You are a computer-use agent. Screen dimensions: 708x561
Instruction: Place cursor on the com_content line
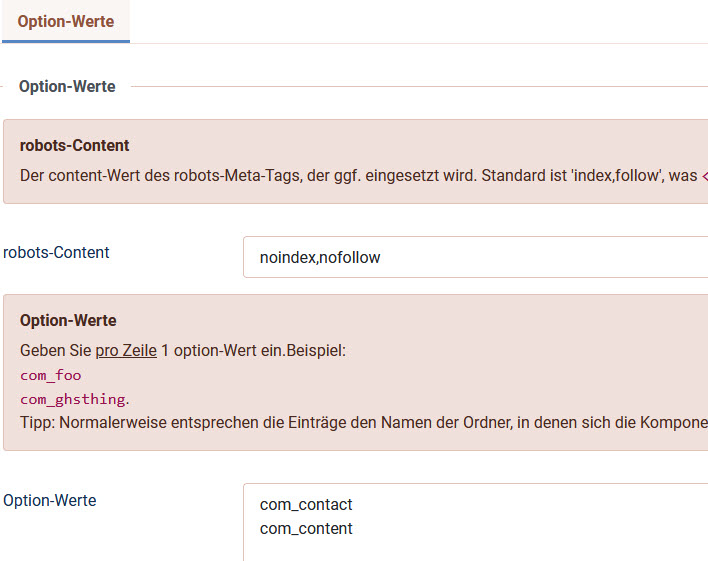(306, 529)
